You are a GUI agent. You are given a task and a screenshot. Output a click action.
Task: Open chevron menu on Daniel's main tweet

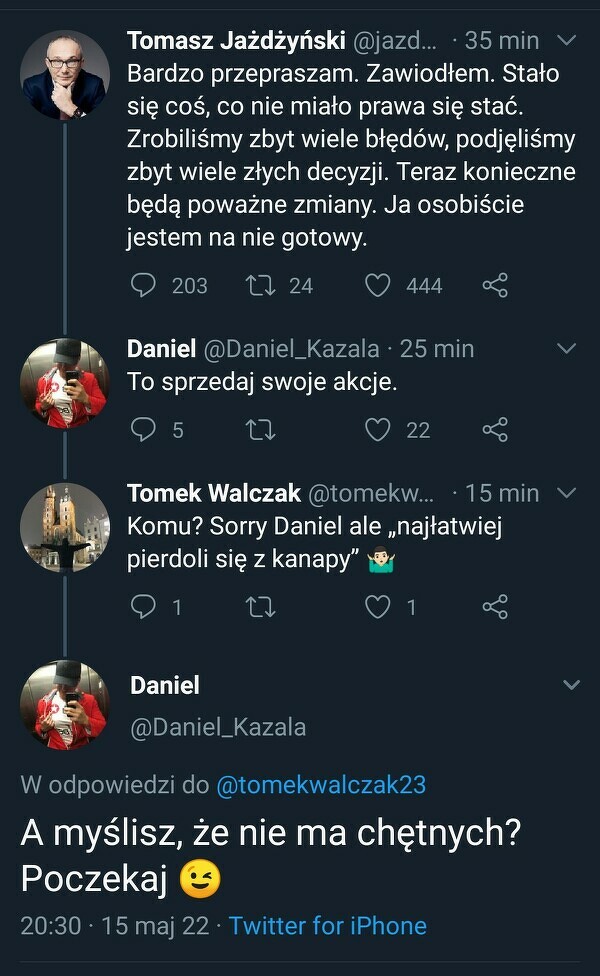571,686
